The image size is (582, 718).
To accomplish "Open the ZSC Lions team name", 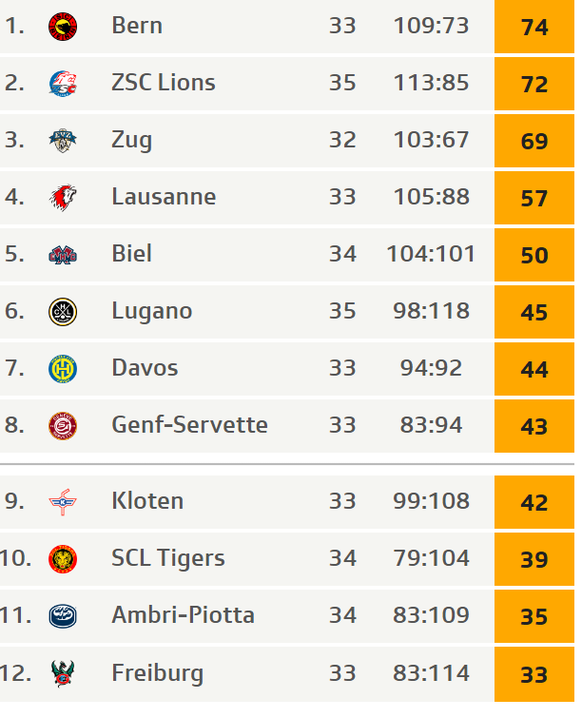I will [163, 83].
